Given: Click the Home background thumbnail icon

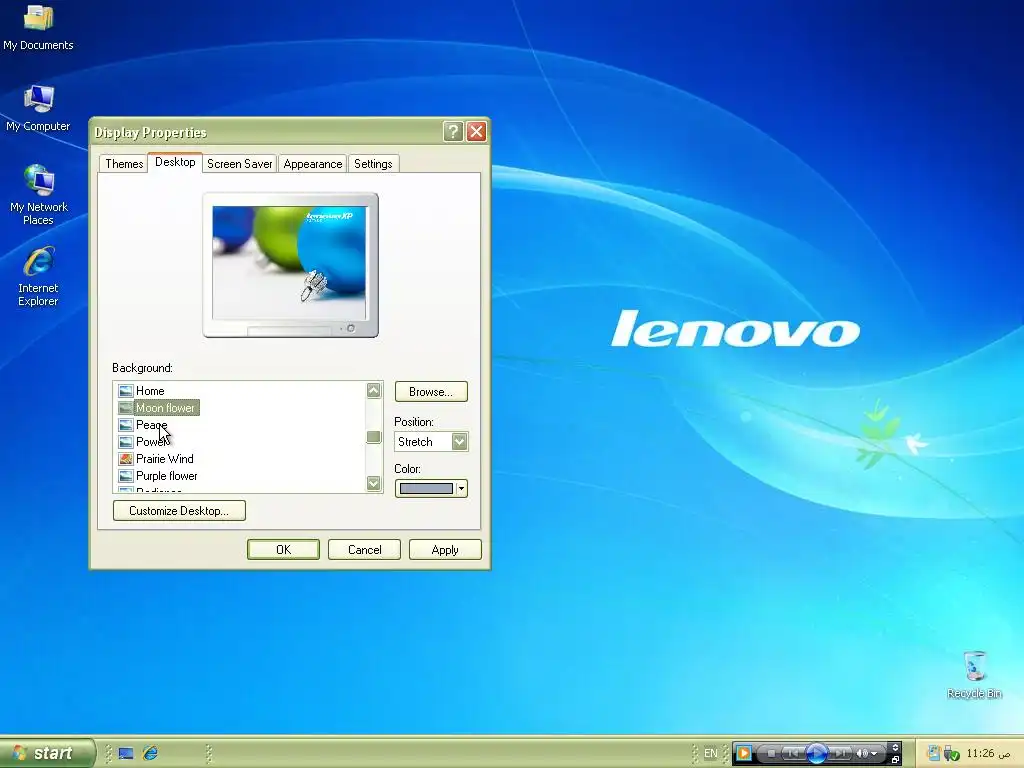Looking at the screenshot, I should [x=125, y=391].
